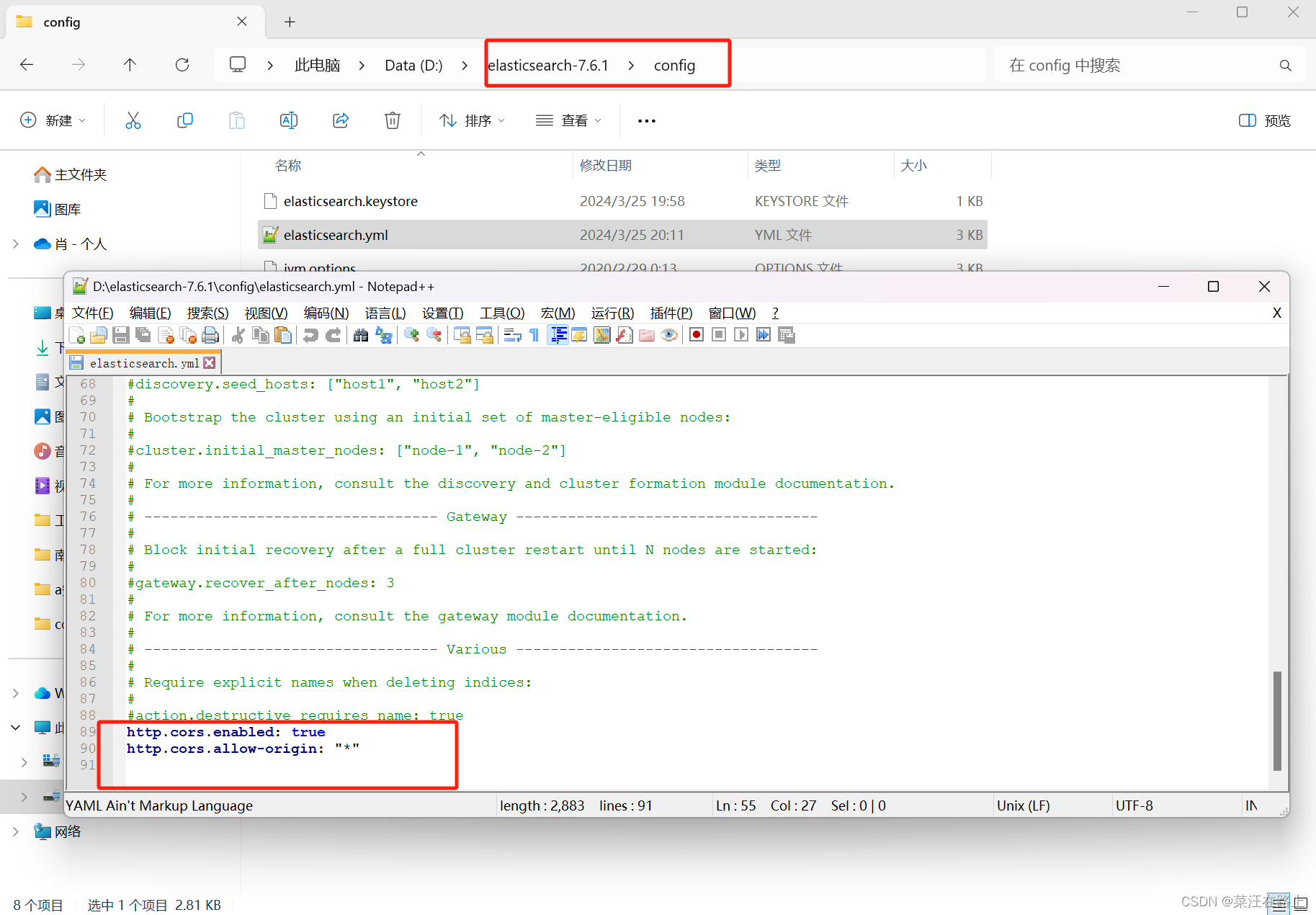Screen dimensions: 1316x915
Task: Click Explorer Back arrow button
Action: [27, 65]
